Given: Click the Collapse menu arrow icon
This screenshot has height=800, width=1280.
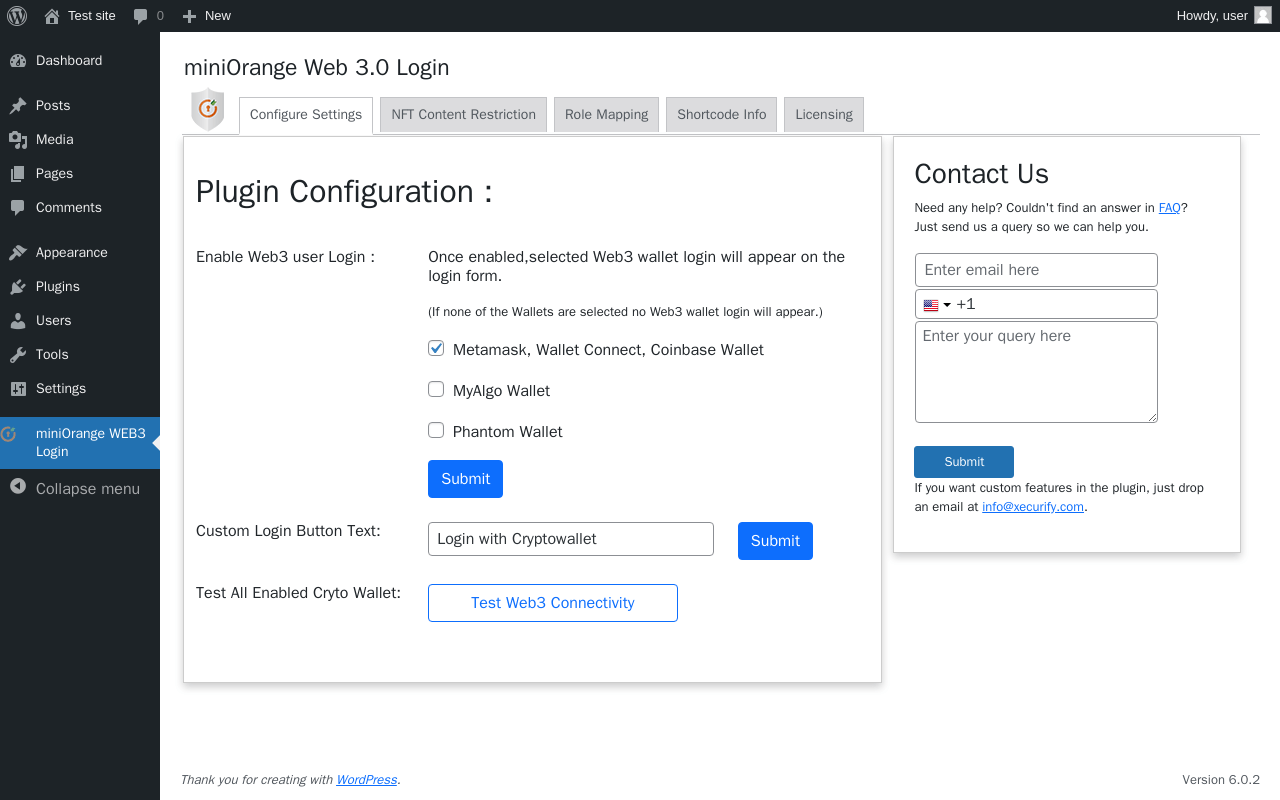Looking at the screenshot, I should (18, 487).
